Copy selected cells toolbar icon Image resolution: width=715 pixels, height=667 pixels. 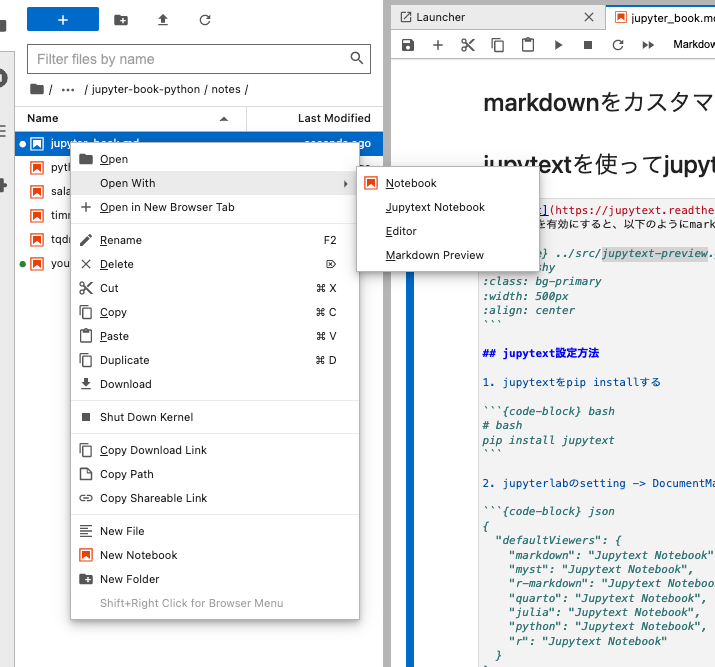497,45
